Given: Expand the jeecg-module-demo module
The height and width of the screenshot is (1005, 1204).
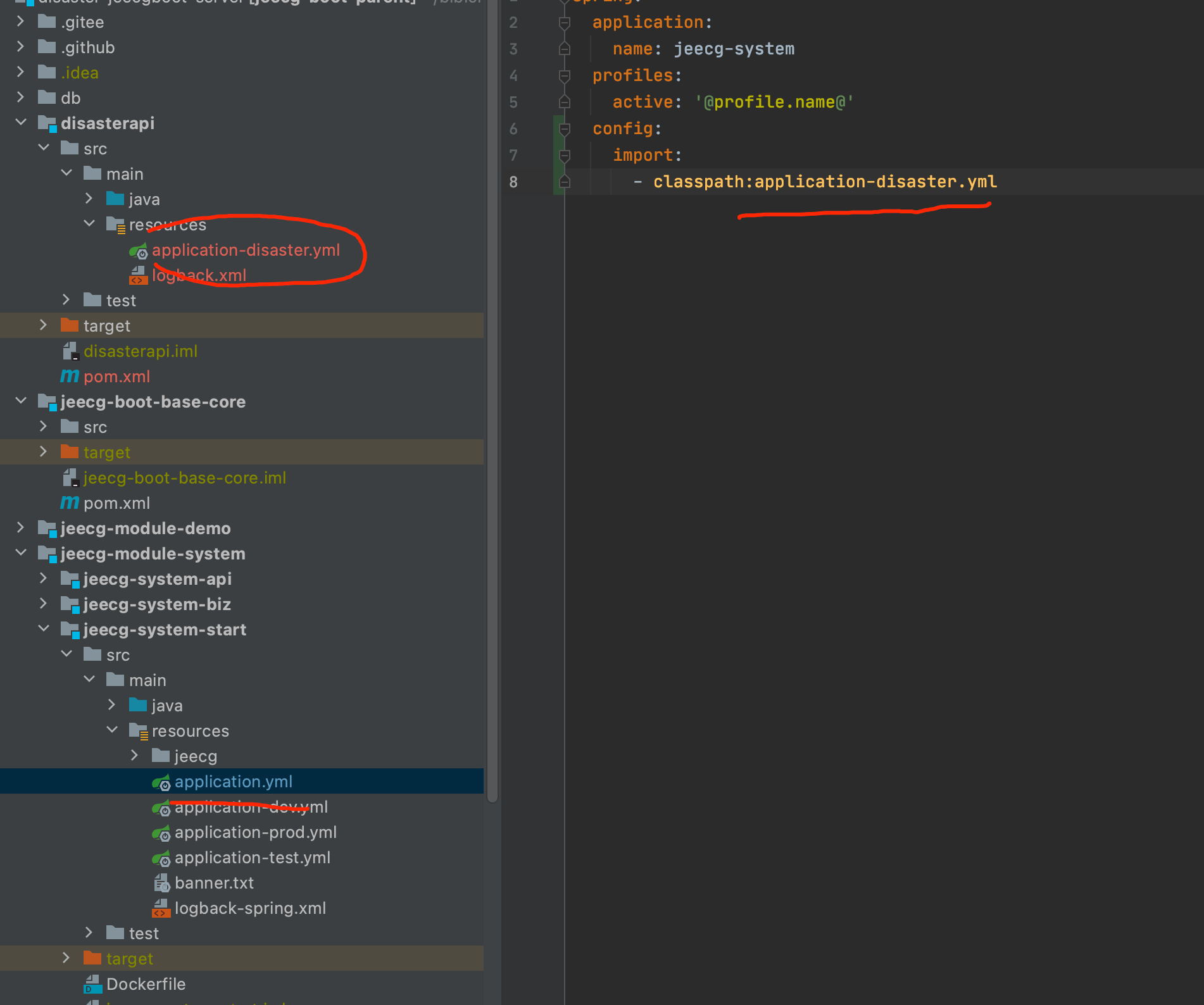Looking at the screenshot, I should [20, 528].
